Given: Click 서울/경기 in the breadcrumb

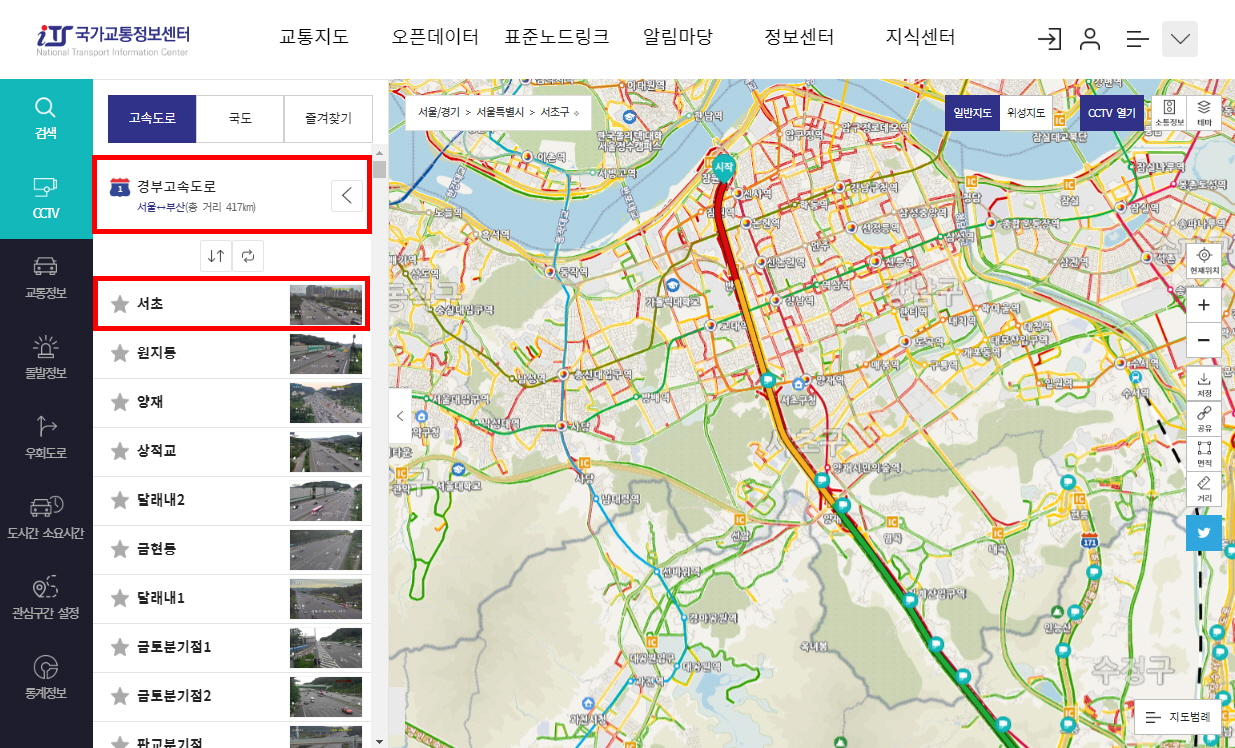Looking at the screenshot, I should [439, 112].
